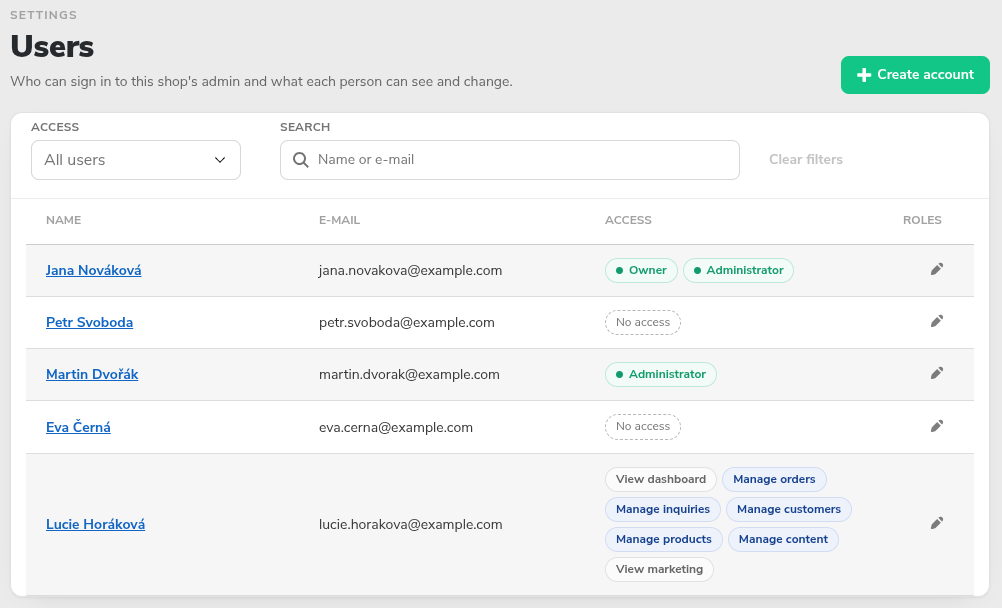Click e-mail eva.cerna@example.com
The image size is (1002, 608).
[396, 427]
